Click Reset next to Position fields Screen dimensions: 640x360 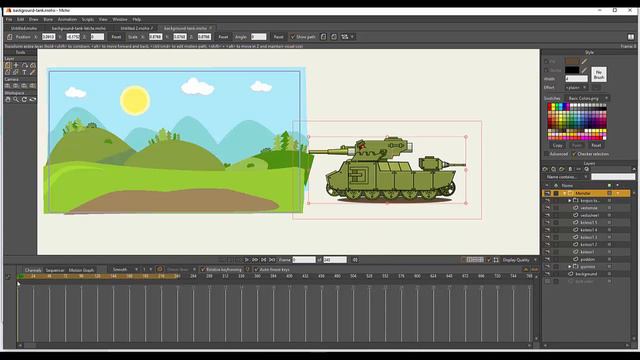pyautogui.click(x=116, y=37)
